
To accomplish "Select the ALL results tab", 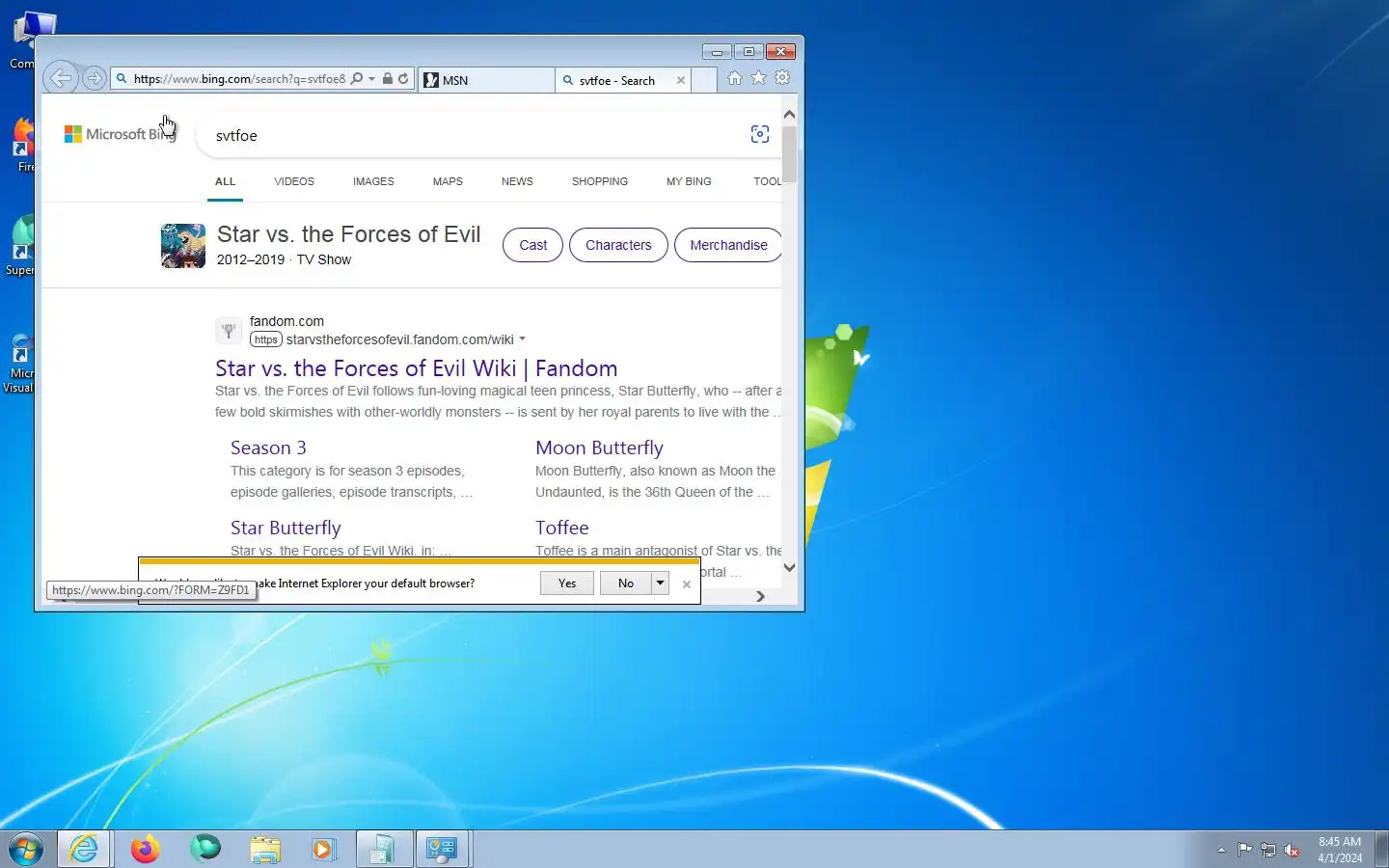I will click(225, 181).
